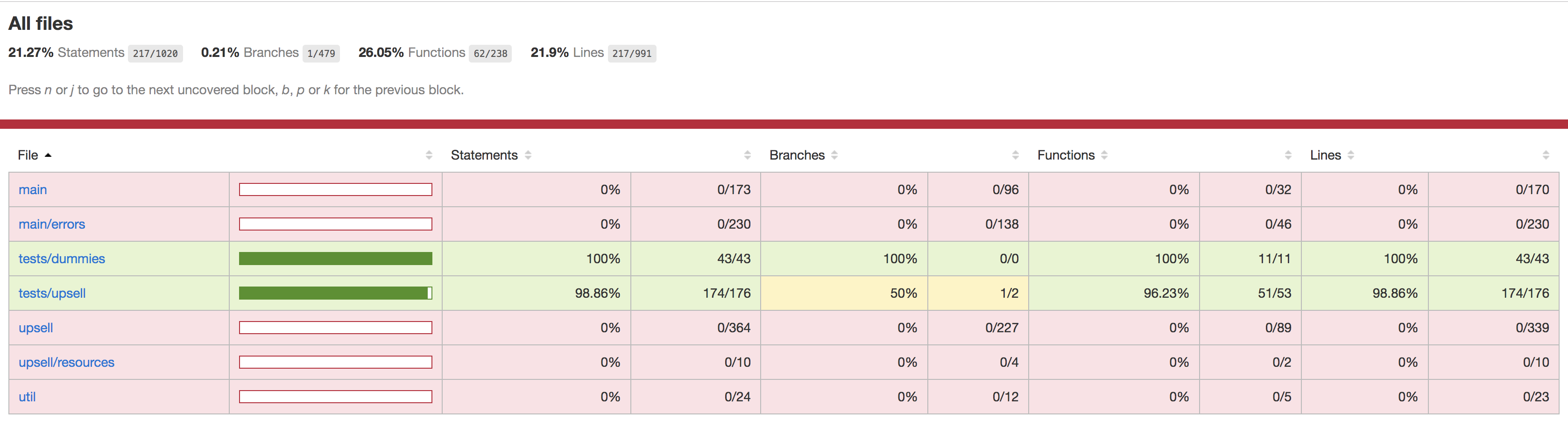This screenshot has width=1568, height=448.
Task: Click the empty coverage bar in util row
Action: (x=335, y=397)
